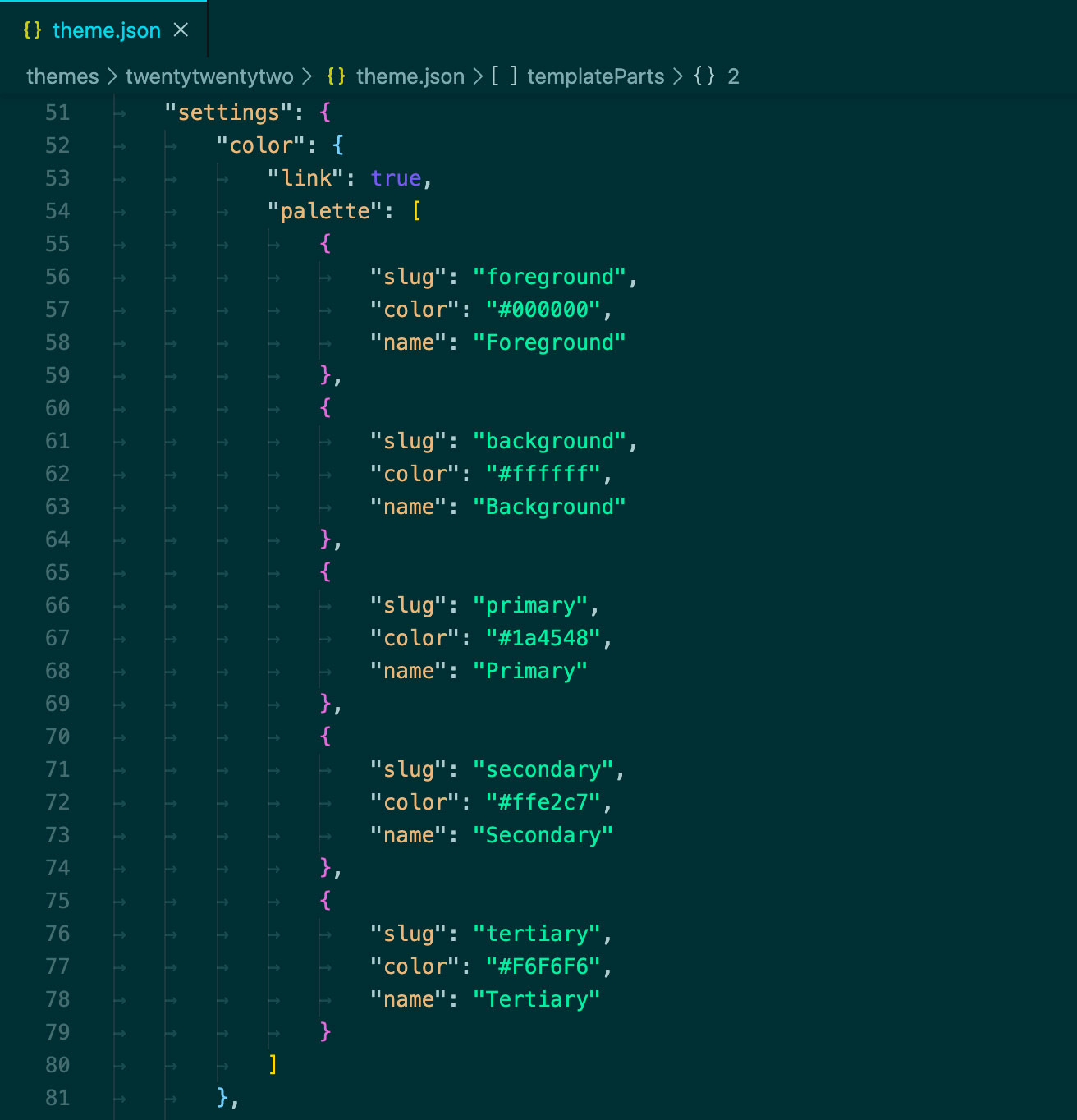Close the theme.json tab
The height and width of the screenshot is (1120, 1077).
180,30
